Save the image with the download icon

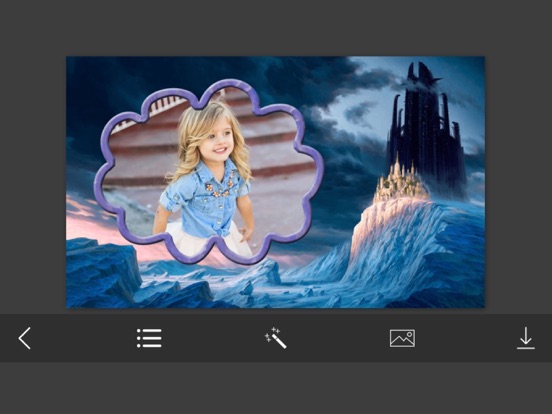coord(526,338)
